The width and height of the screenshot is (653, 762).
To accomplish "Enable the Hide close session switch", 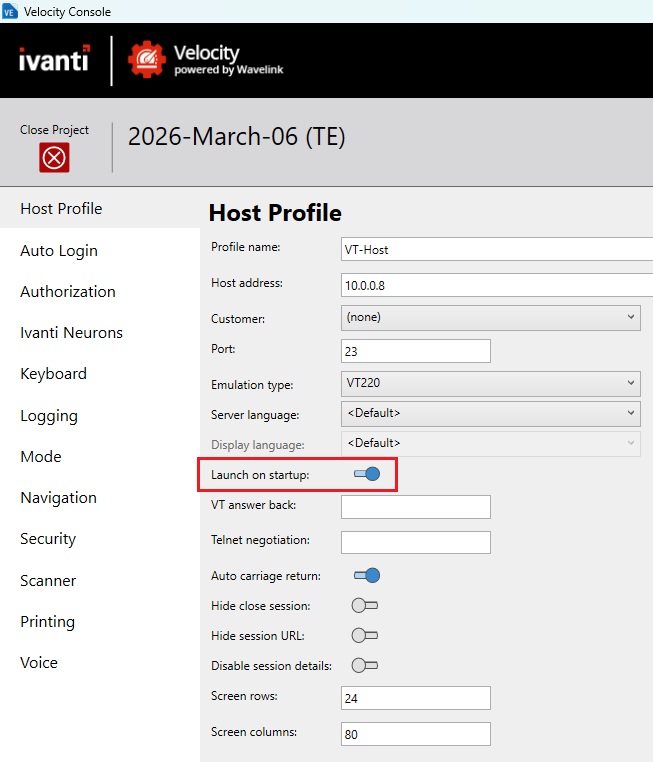I will [365, 606].
